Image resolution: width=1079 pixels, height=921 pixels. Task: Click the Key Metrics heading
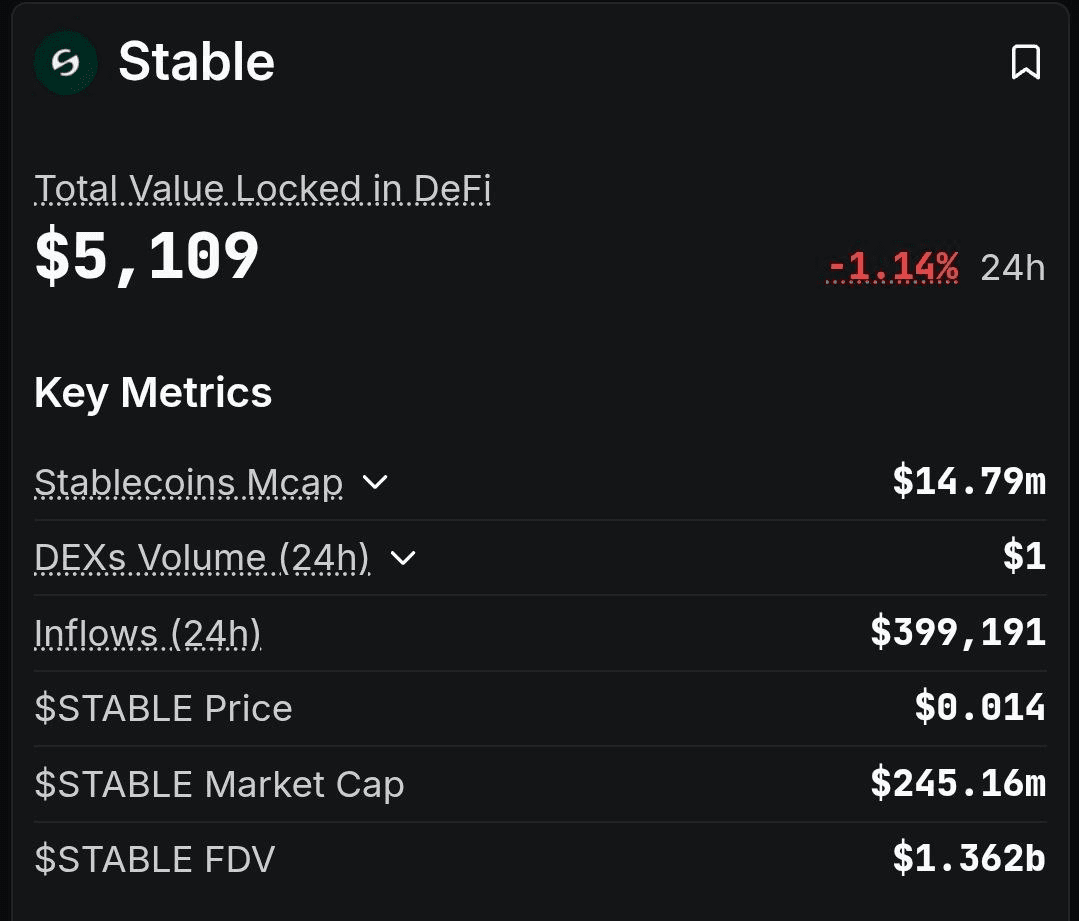[x=153, y=392]
